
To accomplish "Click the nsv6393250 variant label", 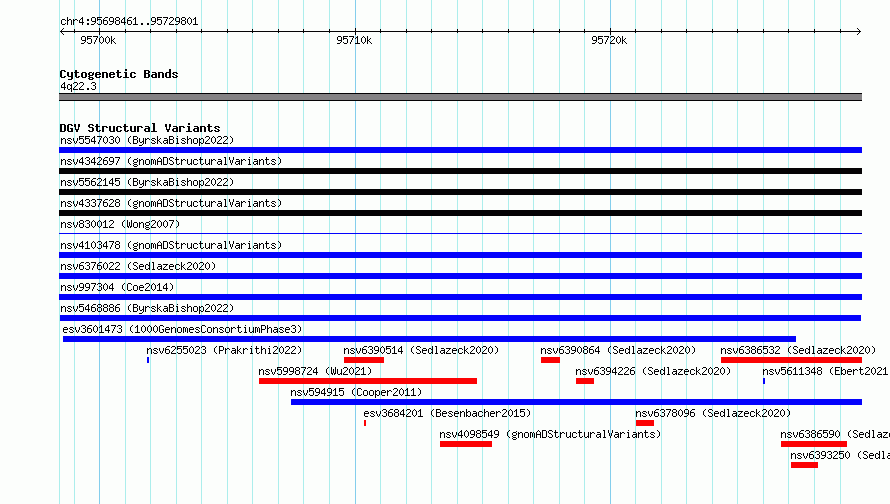I will [x=840, y=455].
